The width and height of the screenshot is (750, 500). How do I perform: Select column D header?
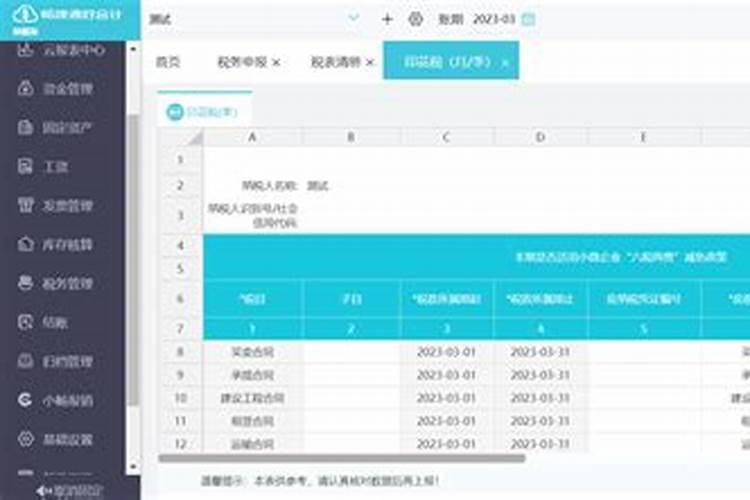click(x=540, y=137)
